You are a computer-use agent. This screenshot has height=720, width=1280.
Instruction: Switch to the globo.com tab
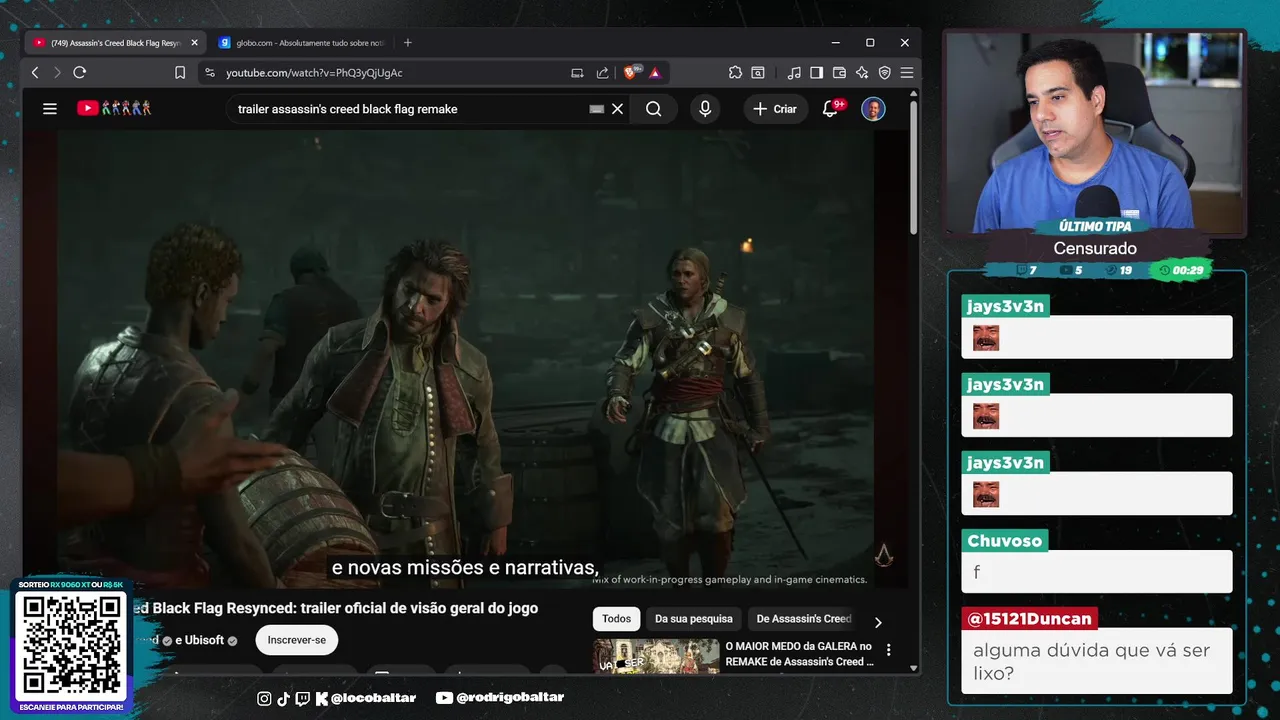pos(301,43)
